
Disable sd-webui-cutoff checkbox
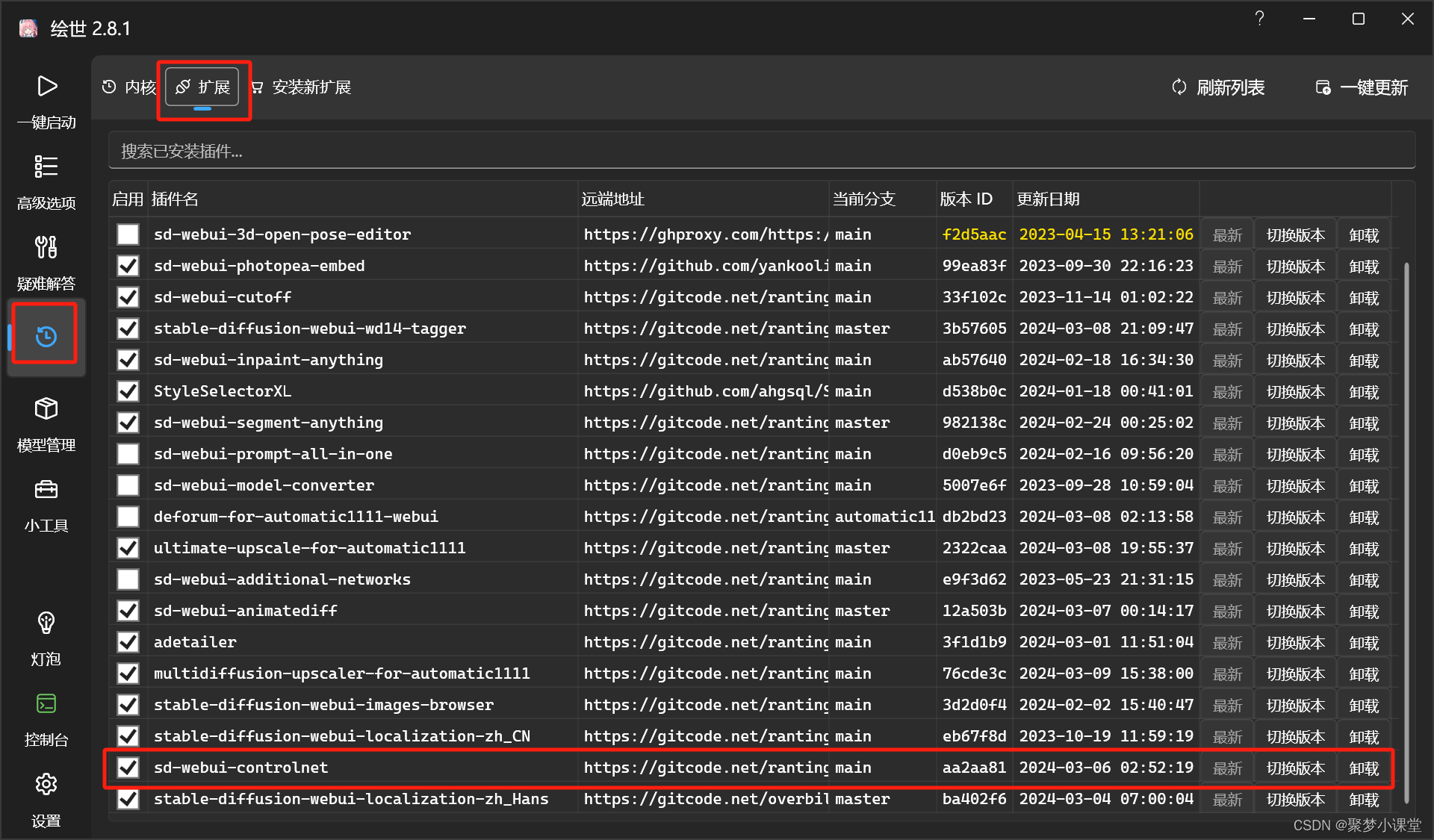(x=128, y=297)
